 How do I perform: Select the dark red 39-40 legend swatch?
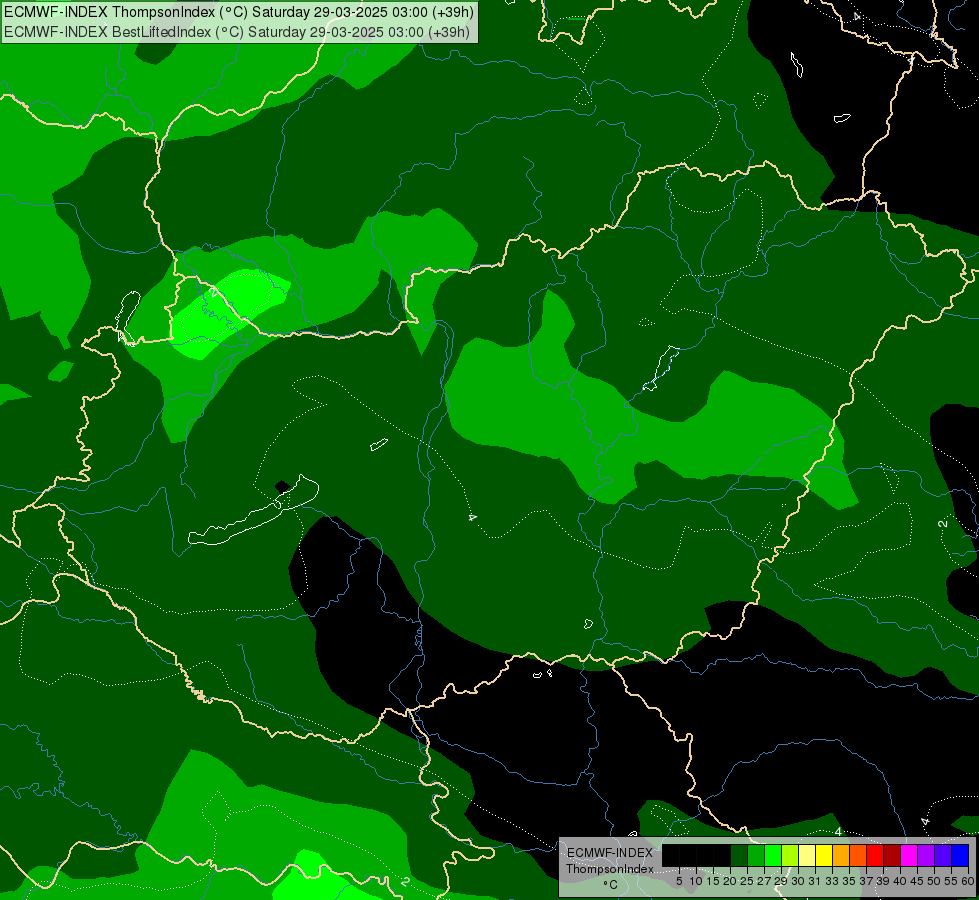tap(892, 855)
